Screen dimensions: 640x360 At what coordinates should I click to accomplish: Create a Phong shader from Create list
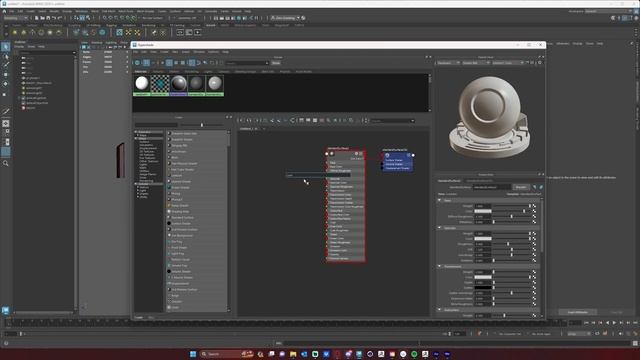click(x=176, y=193)
